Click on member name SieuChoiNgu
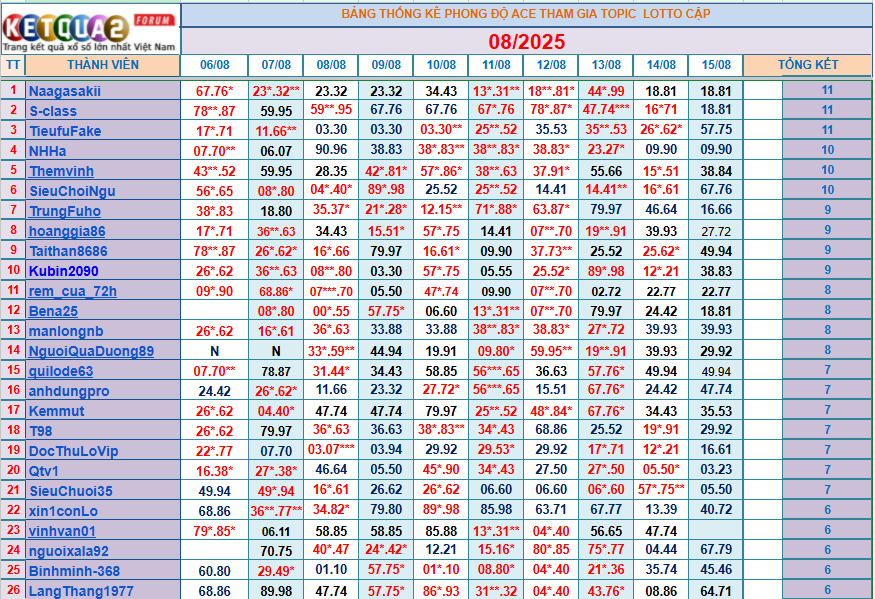This screenshot has width=875, height=599. (x=72, y=191)
